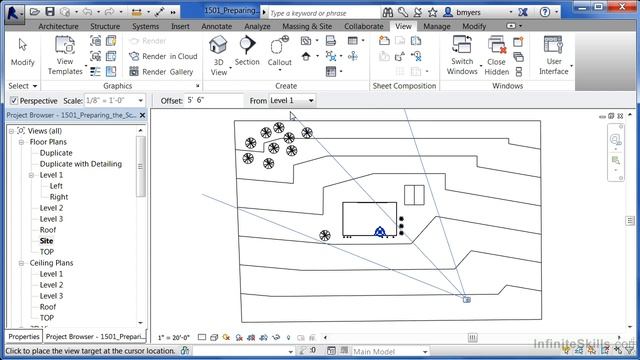The image size is (640, 360).
Task: Click the Elevation house icon in Create panel
Action: click(x=306, y=56)
